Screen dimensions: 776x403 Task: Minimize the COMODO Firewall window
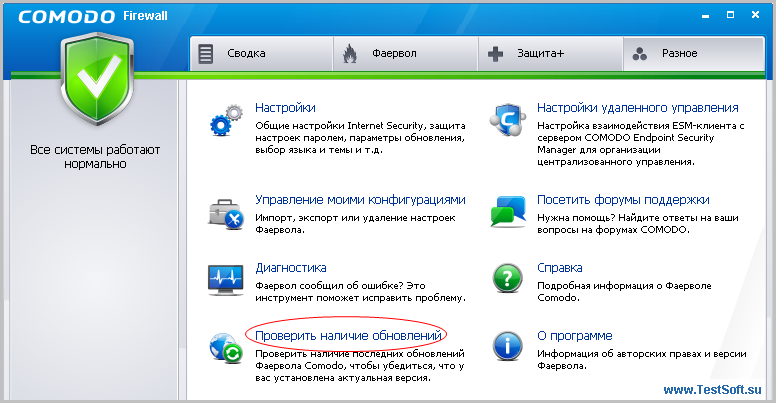(x=706, y=16)
